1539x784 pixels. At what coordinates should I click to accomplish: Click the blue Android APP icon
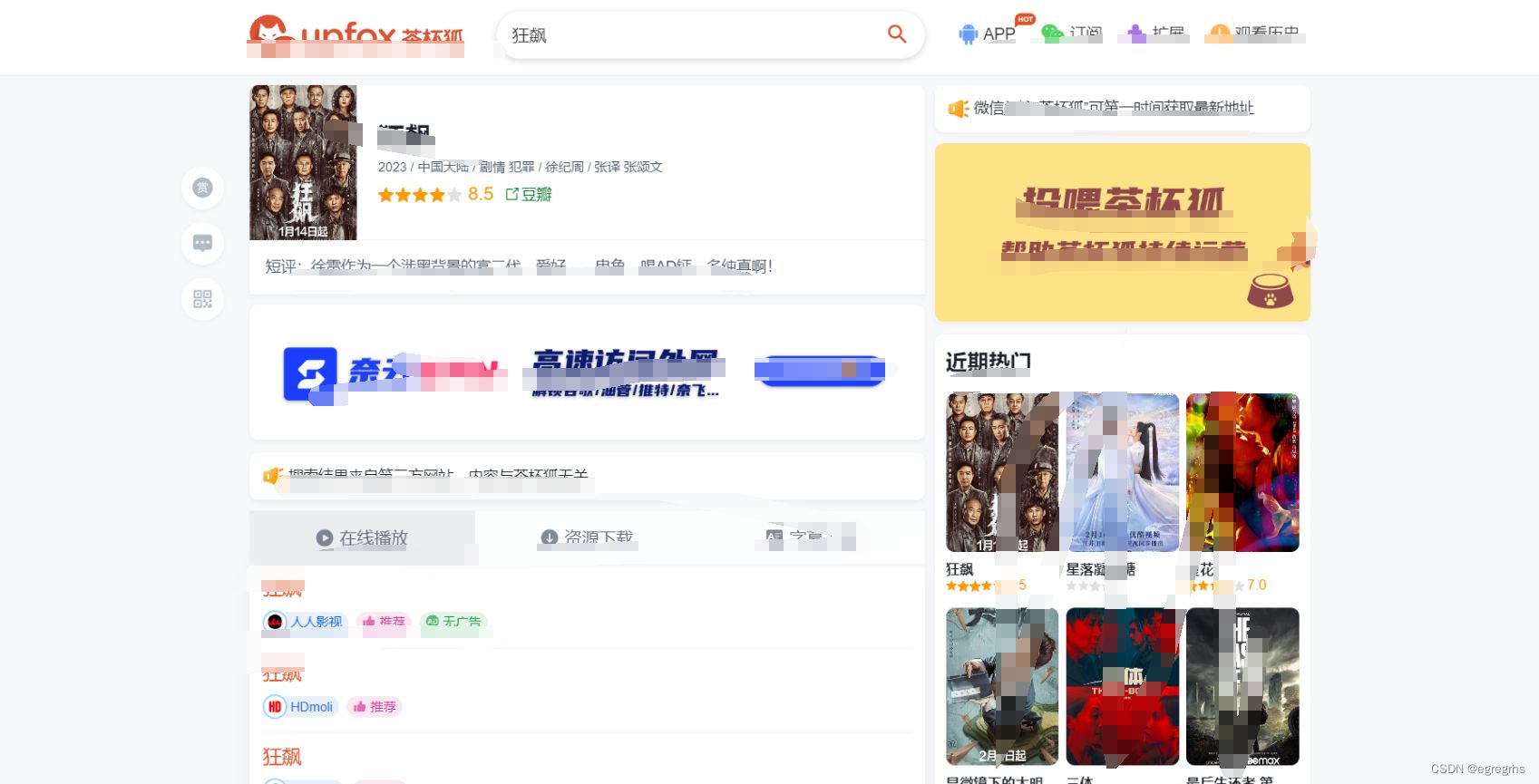tap(968, 34)
